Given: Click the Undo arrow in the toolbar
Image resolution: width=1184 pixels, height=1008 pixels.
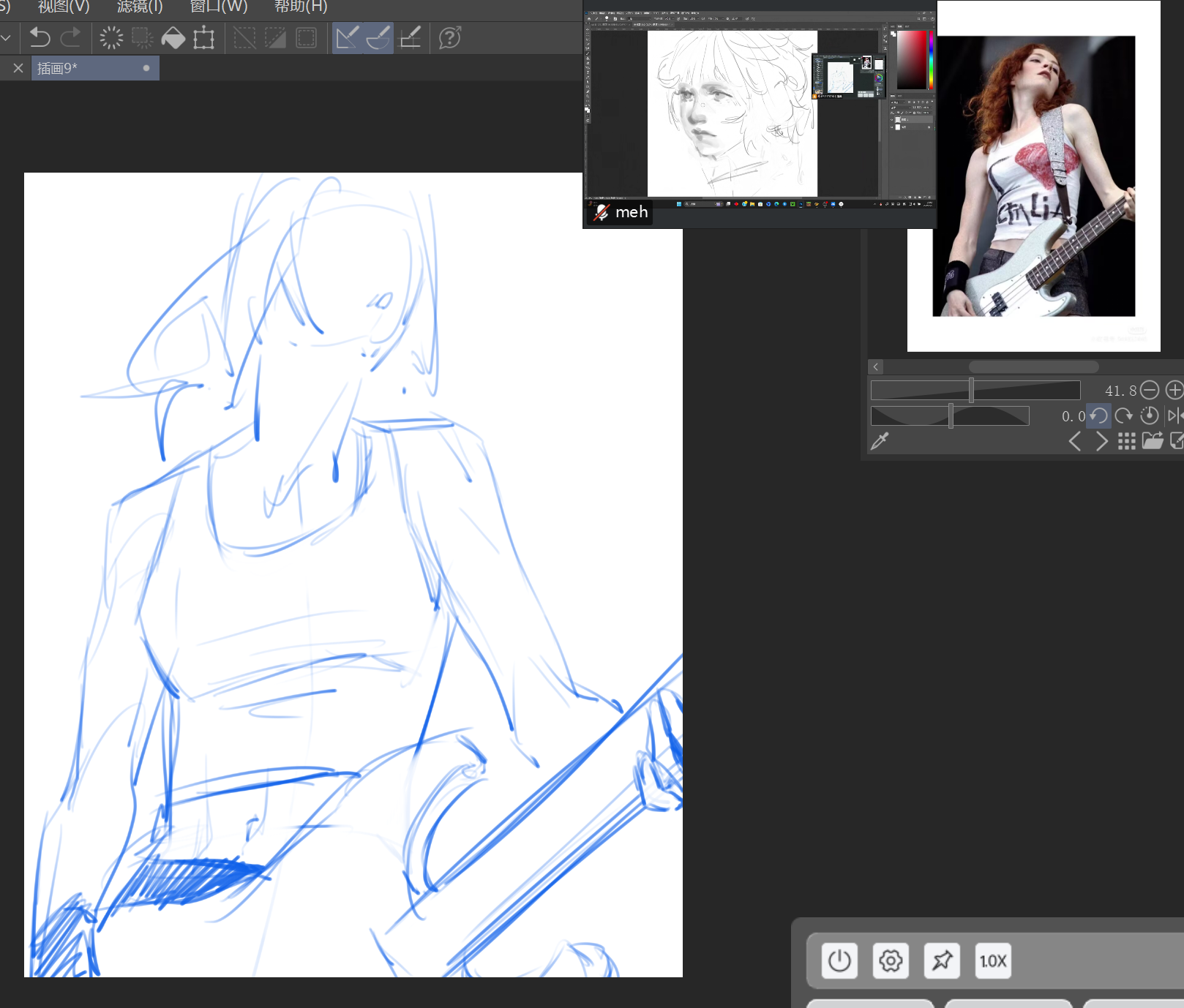Looking at the screenshot, I should [40, 37].
